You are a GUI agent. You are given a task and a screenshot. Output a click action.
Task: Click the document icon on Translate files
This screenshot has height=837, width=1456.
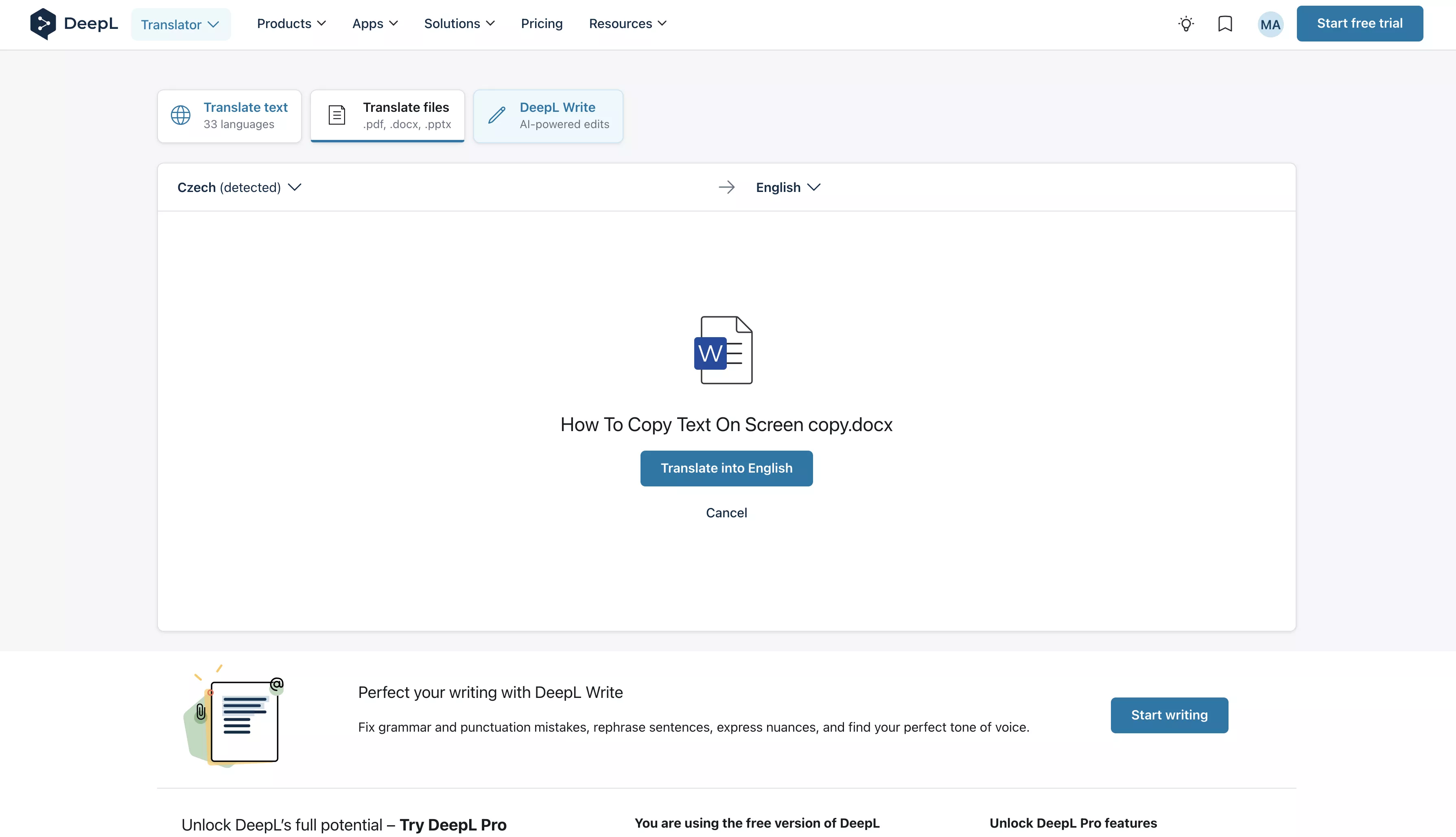tap(337, 115)
